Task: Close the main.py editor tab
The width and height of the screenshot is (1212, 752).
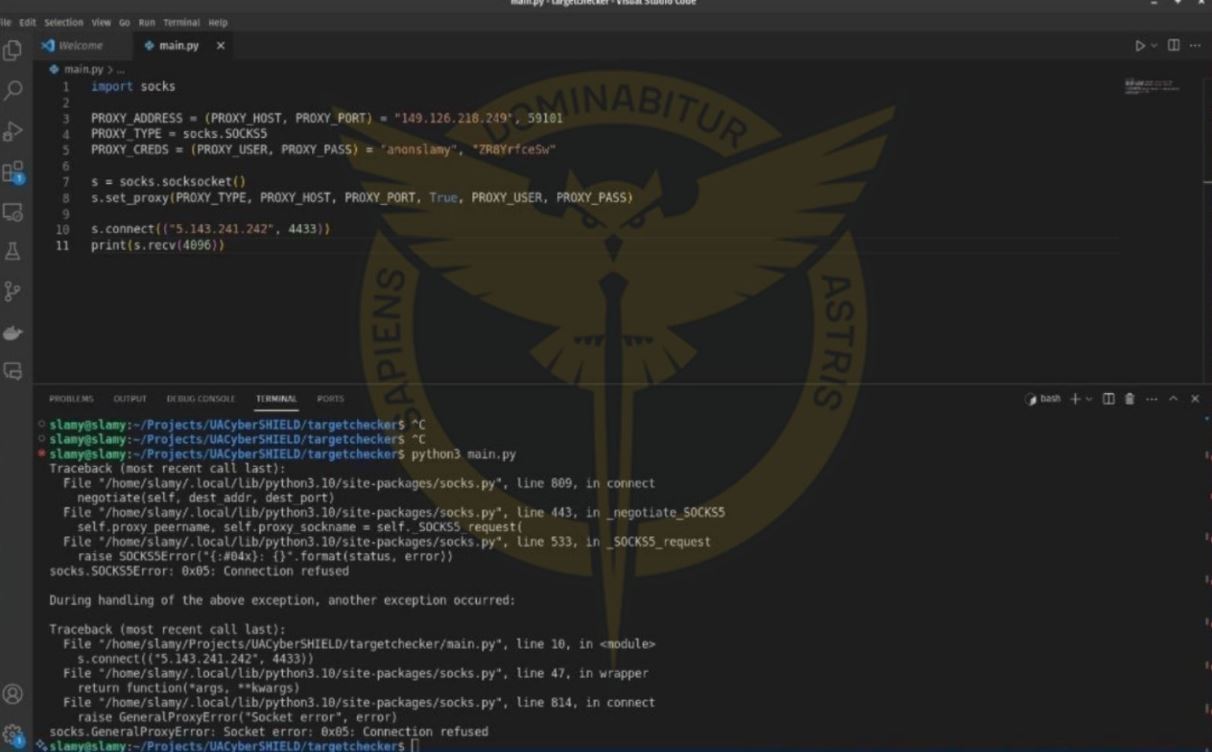Action: click(x=221, y=46)
